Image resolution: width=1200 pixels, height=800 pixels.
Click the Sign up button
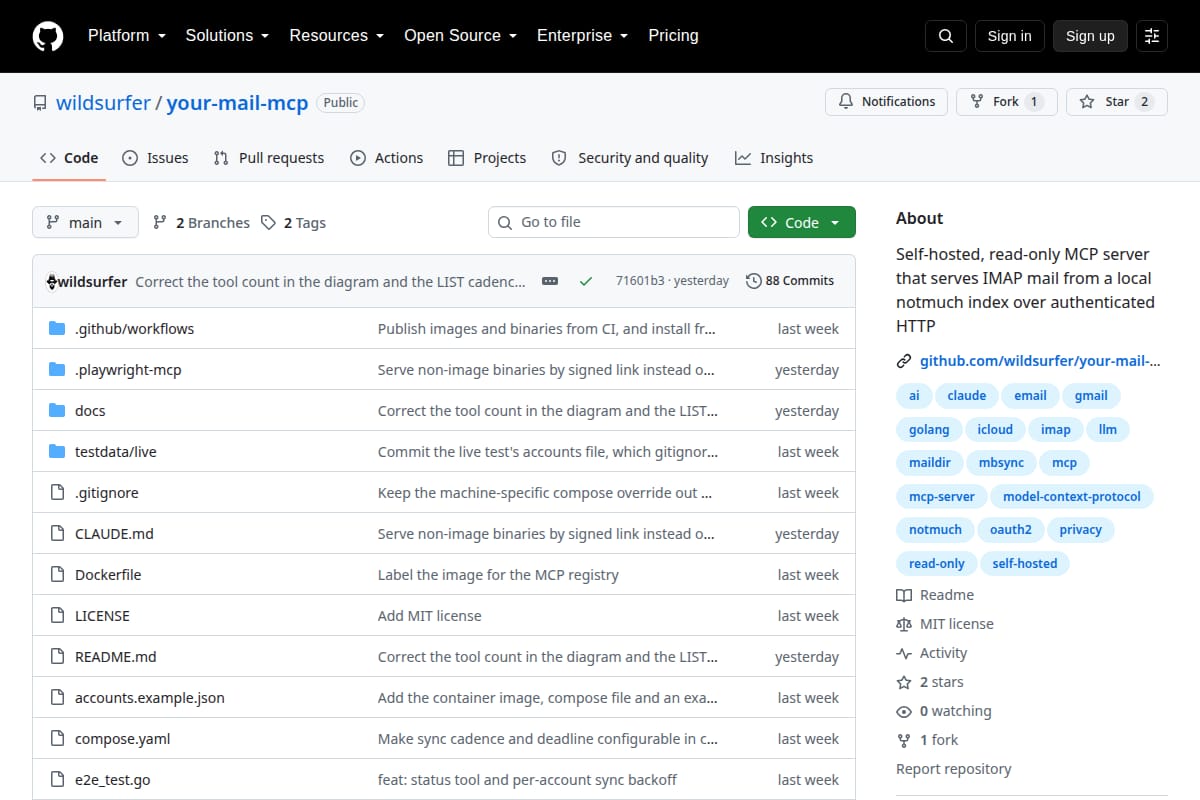coord(1090,36)
